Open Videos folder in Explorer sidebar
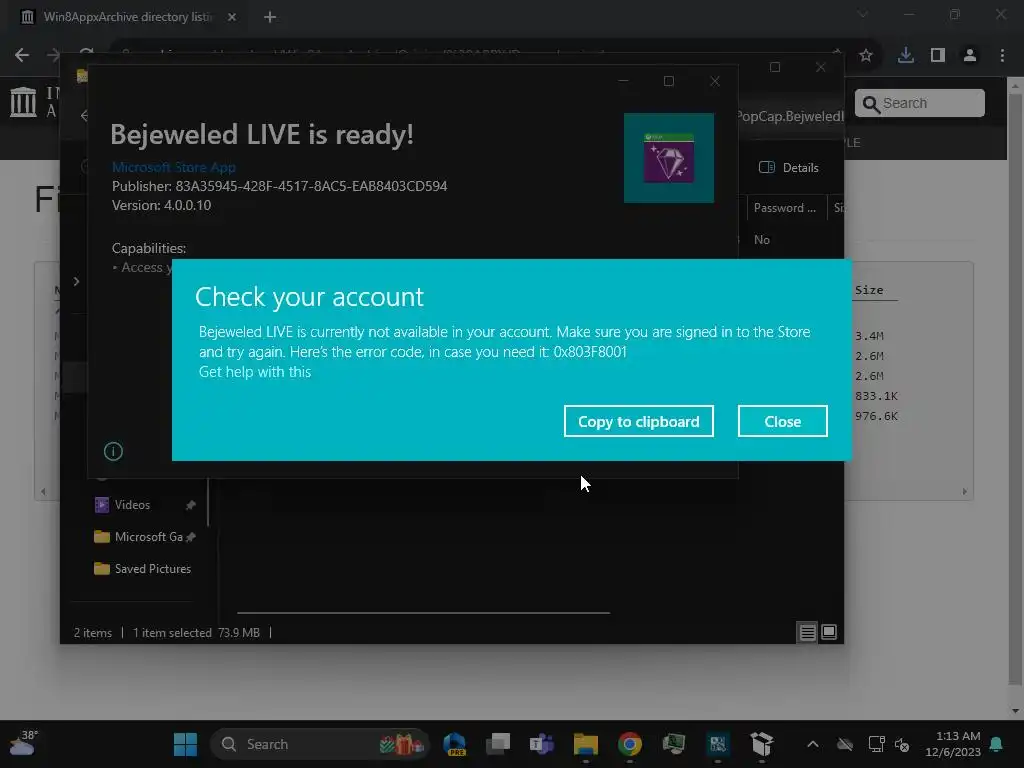 click(x=132, y=505)
